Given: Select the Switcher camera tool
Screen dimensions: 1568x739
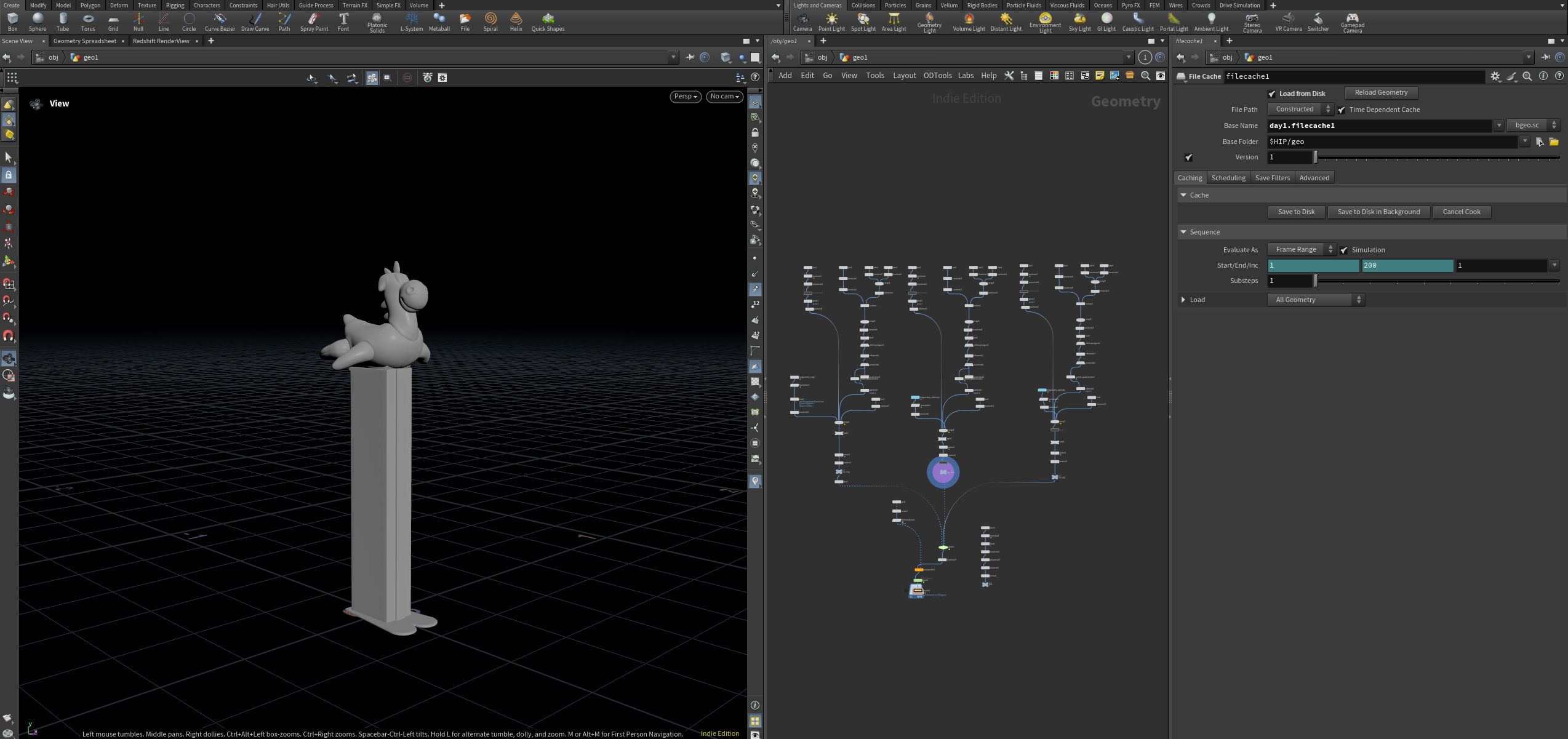Looking at the screenshot, I should pyautogui.click(x=1318, y=22).
